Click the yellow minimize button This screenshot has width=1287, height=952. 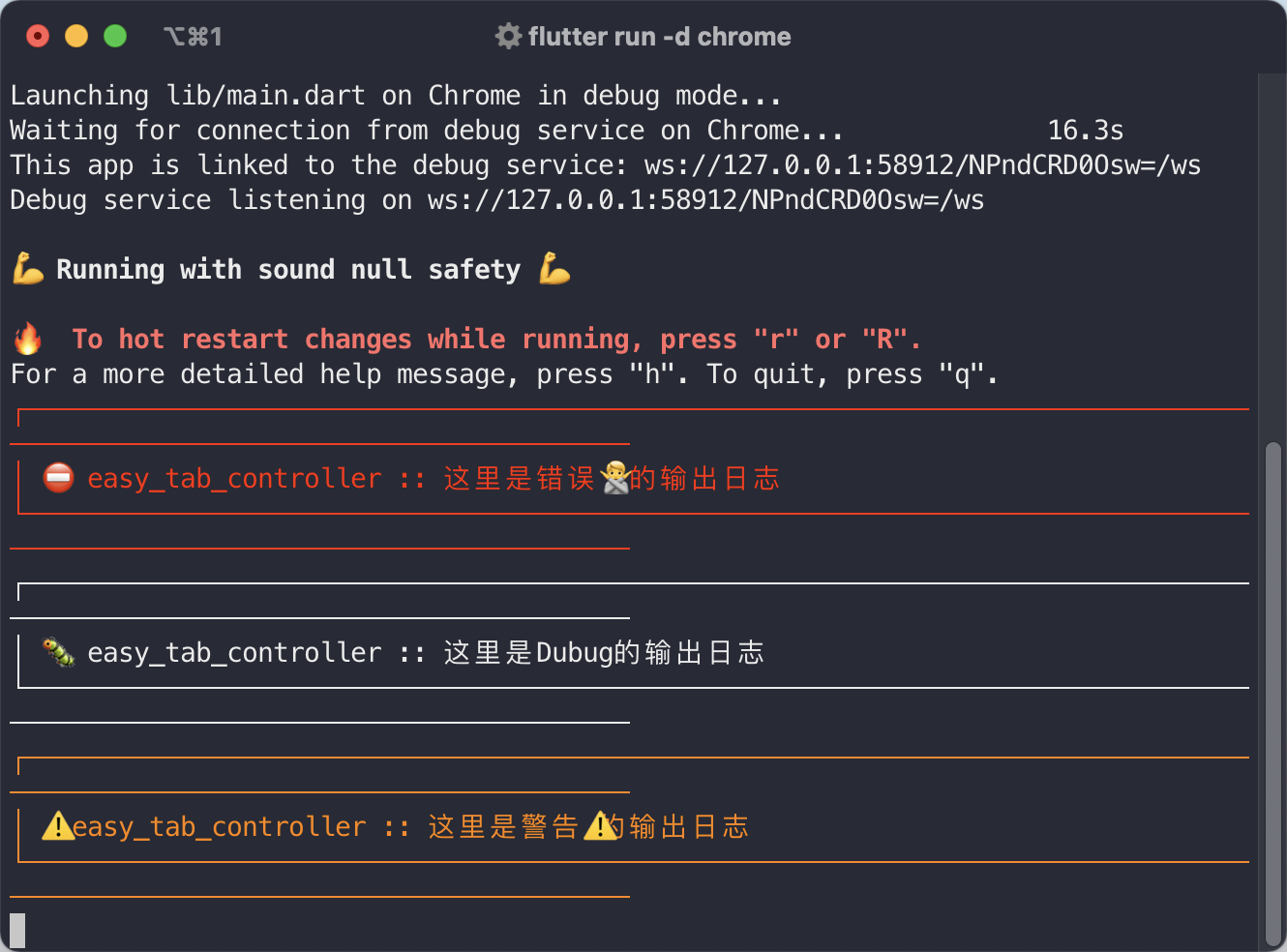click(75, 35)
